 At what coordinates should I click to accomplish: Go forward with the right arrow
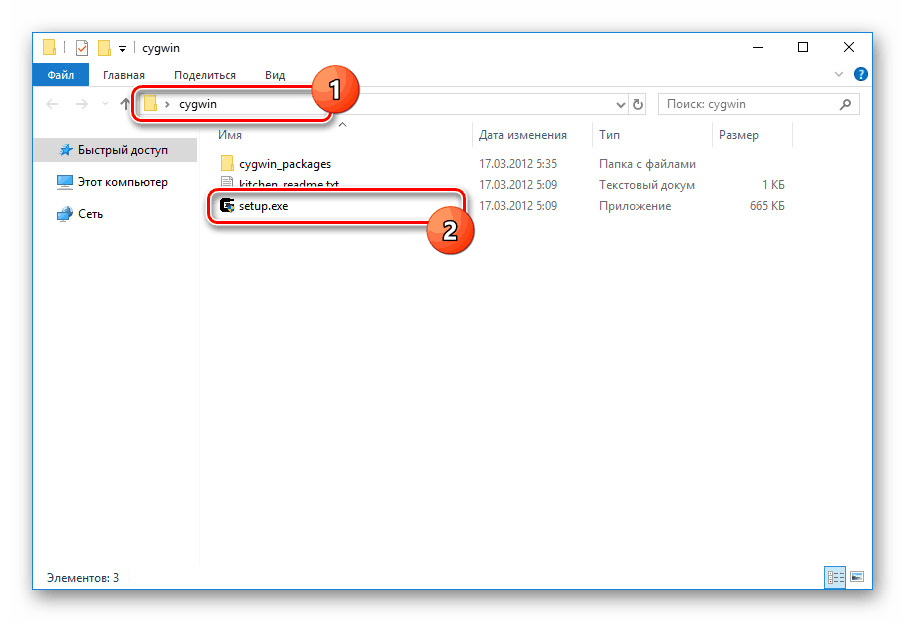tap(82, 104)
